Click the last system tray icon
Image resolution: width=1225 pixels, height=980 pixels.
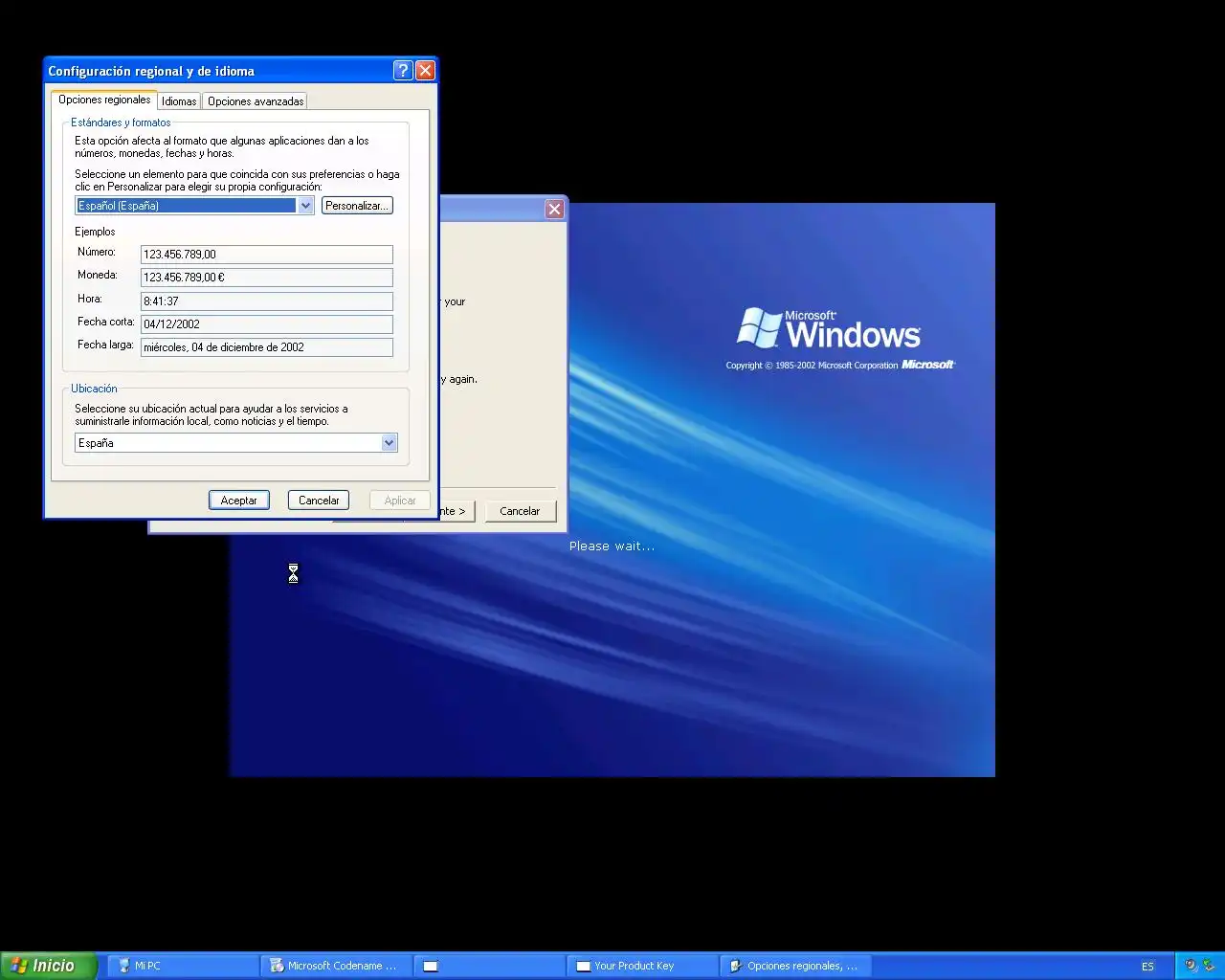coord(1208,966)
